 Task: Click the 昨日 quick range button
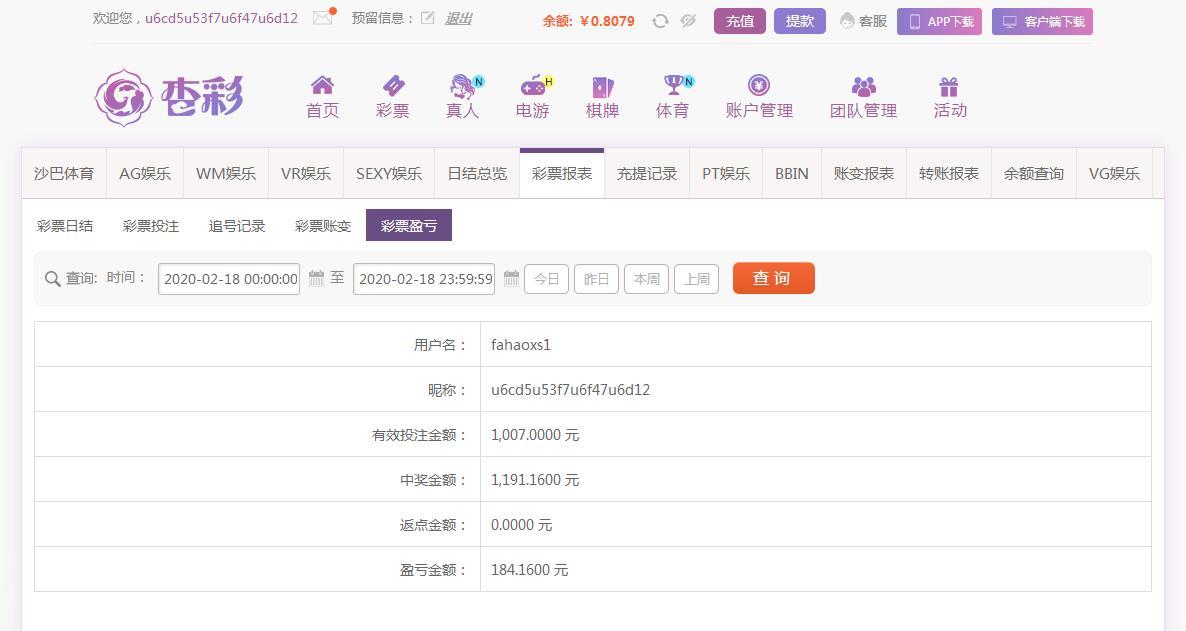click(x=596, y=279)
